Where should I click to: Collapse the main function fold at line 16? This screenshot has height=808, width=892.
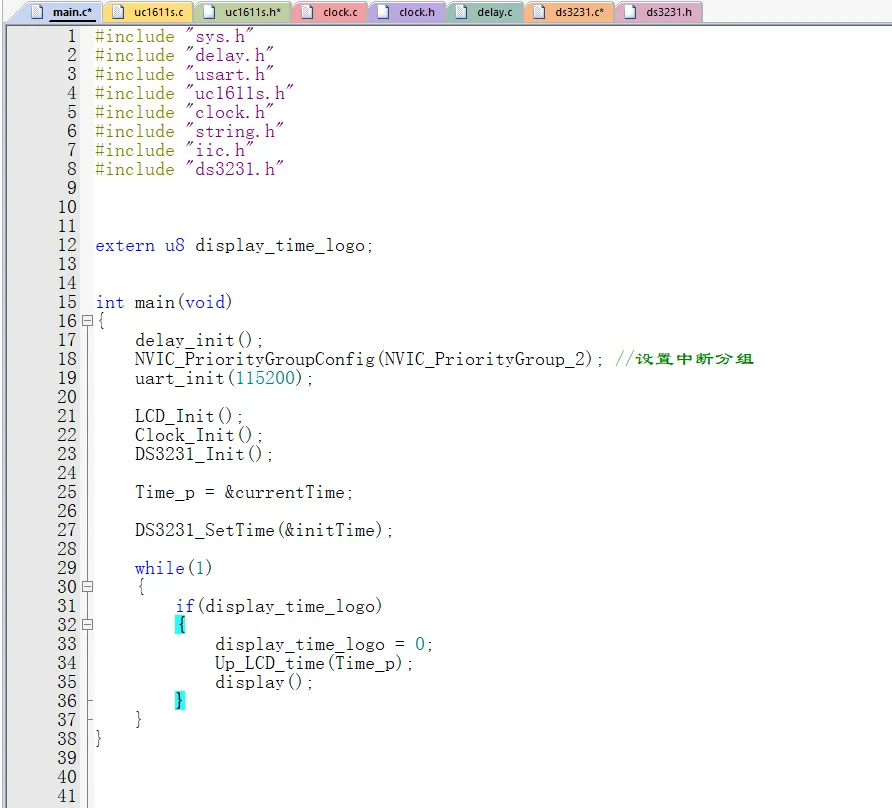coord(87,321)
